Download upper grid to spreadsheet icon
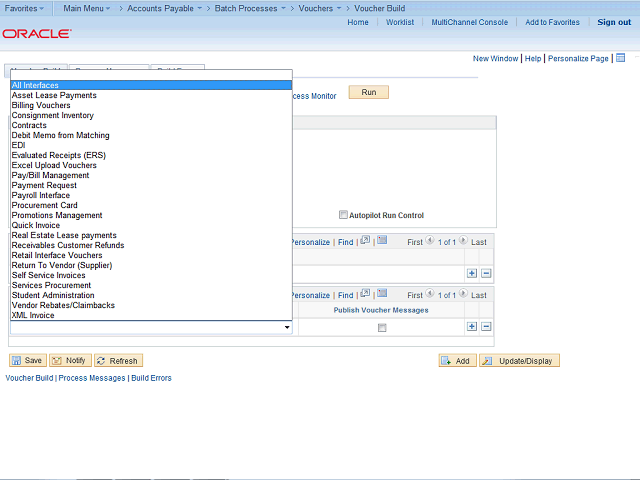The height and width of the screenshot is (480, 640). (382, 240)
